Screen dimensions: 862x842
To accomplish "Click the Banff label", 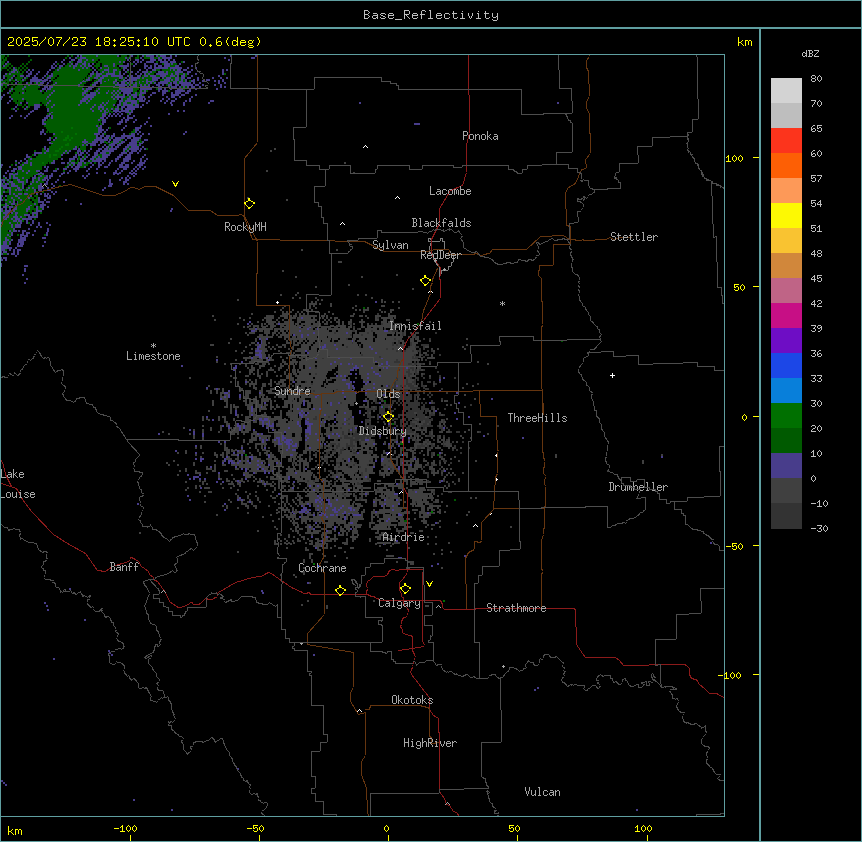I will (x=124, y=567).
